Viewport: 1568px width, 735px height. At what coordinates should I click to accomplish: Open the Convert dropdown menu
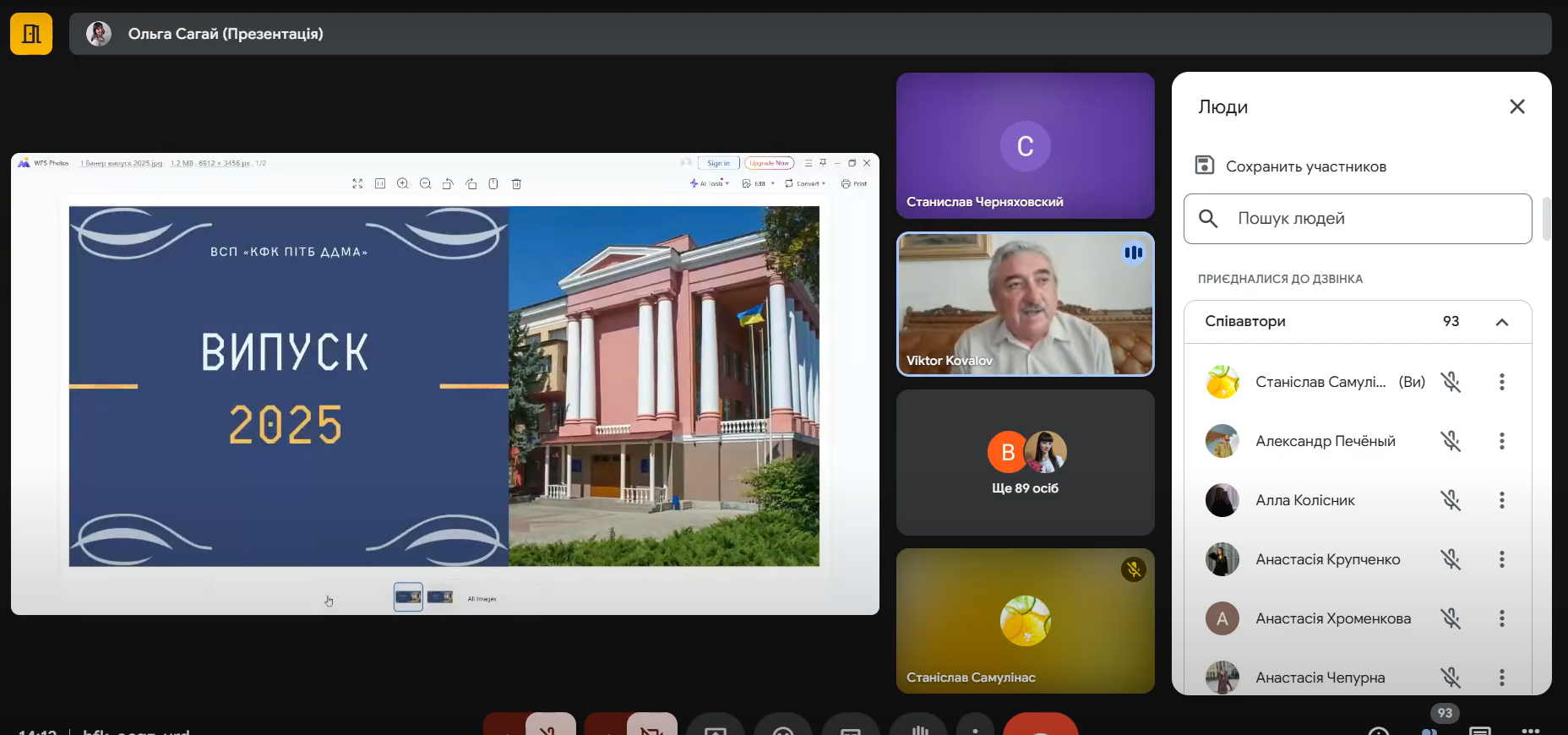pos(805,183)
